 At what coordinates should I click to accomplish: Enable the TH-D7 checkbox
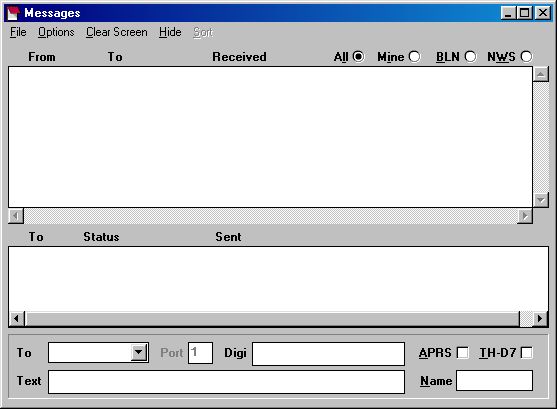point(526,353)
